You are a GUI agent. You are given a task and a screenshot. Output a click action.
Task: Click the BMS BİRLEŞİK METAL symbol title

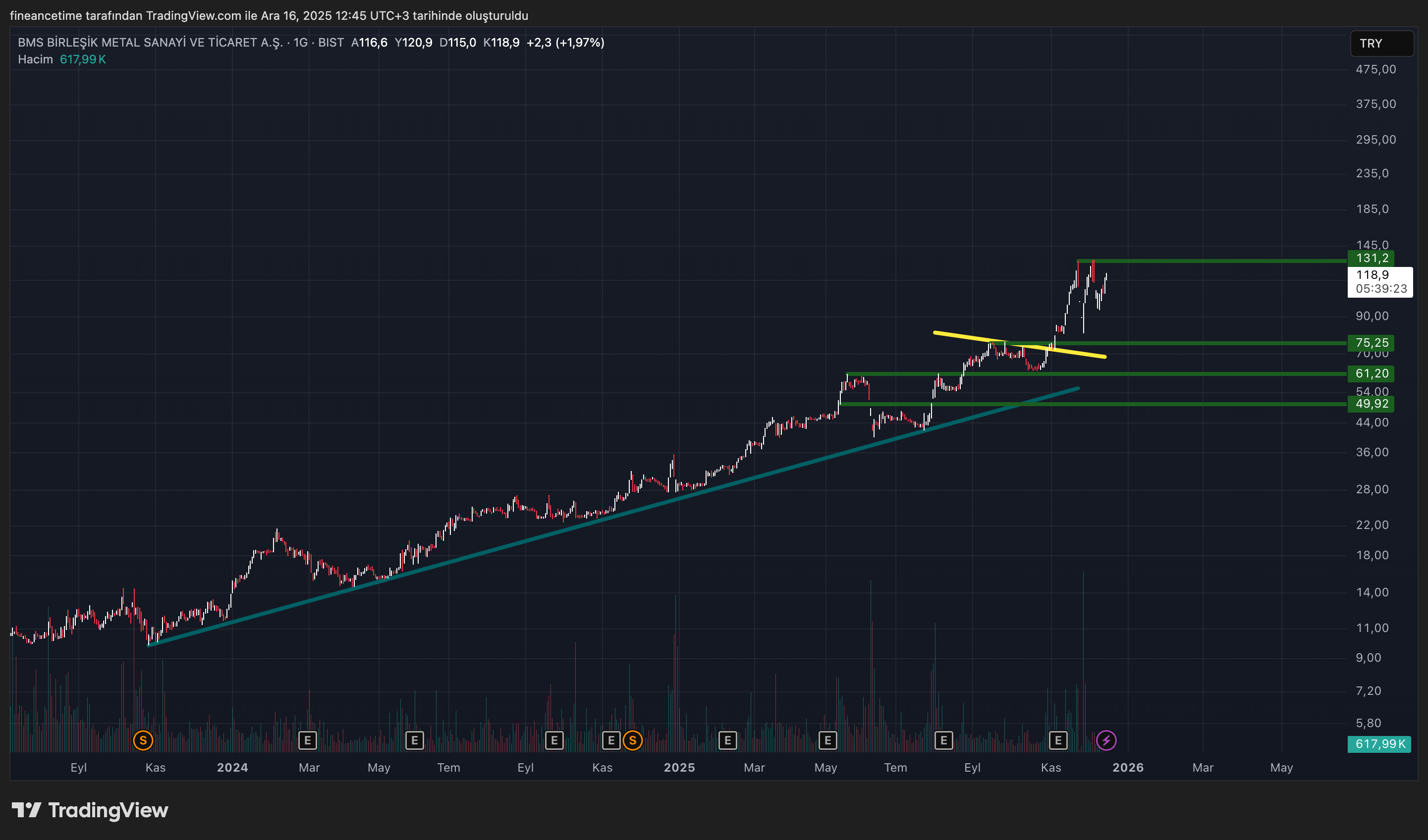coord(150,43)
